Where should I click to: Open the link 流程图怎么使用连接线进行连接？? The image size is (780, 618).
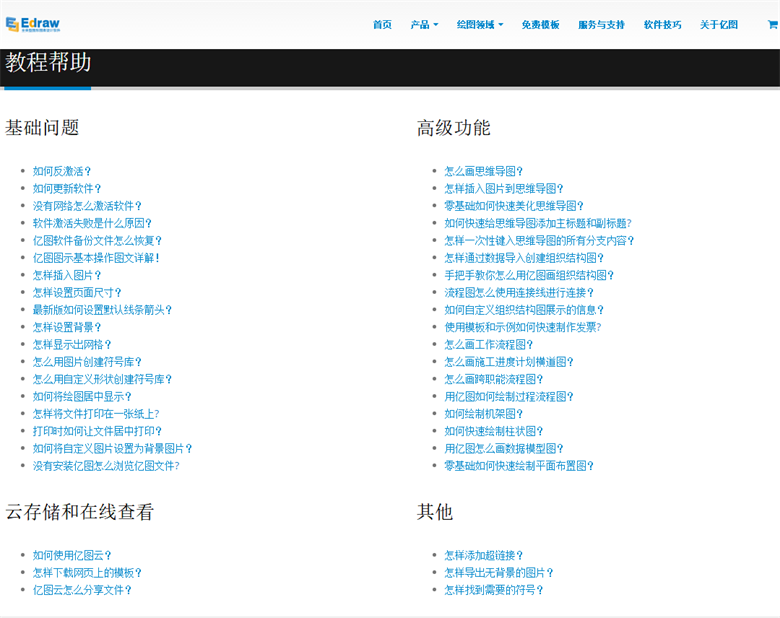pyautogui.click(x=519, y=293)
